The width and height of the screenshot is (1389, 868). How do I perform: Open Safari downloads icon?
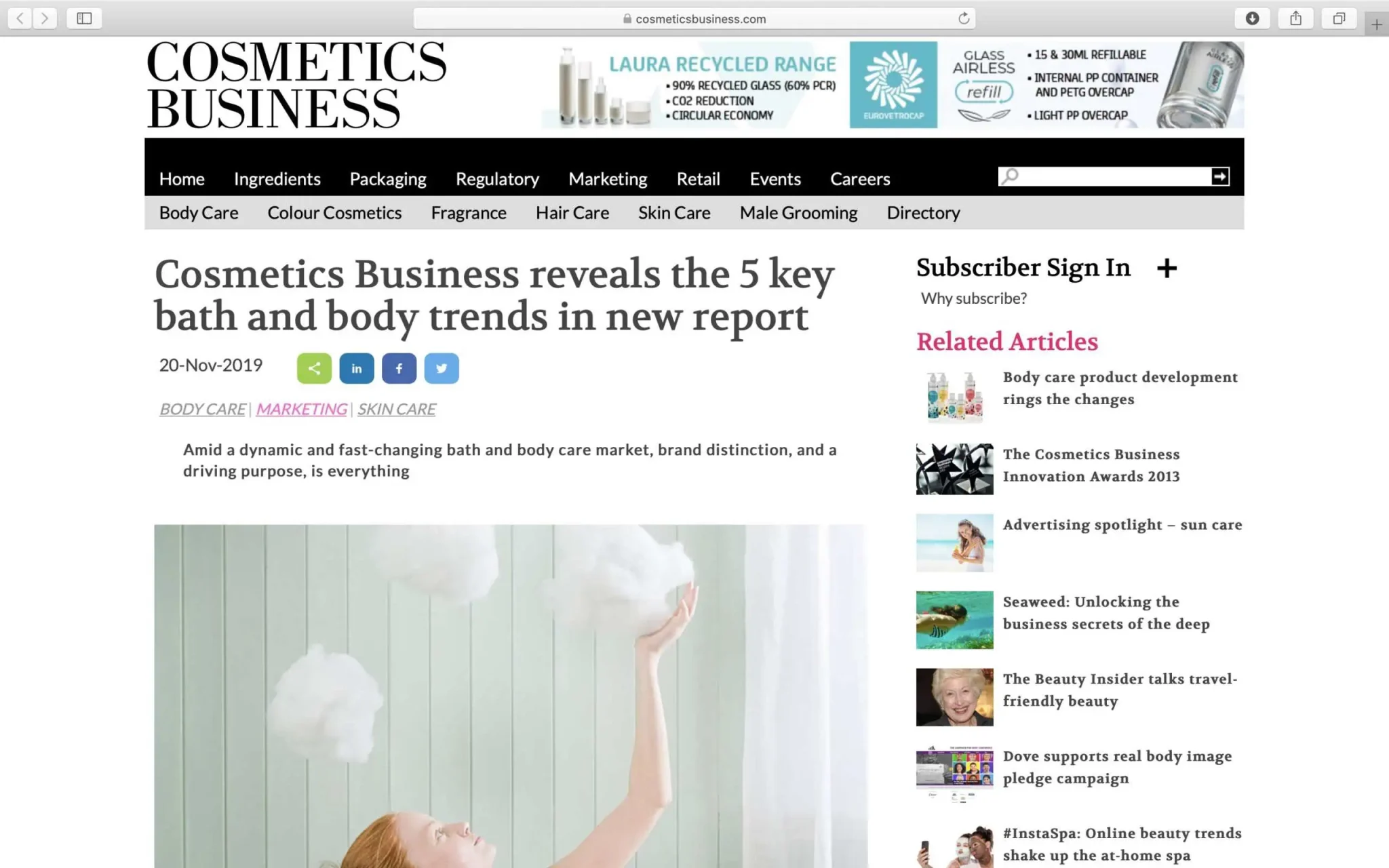point(1252,18)
